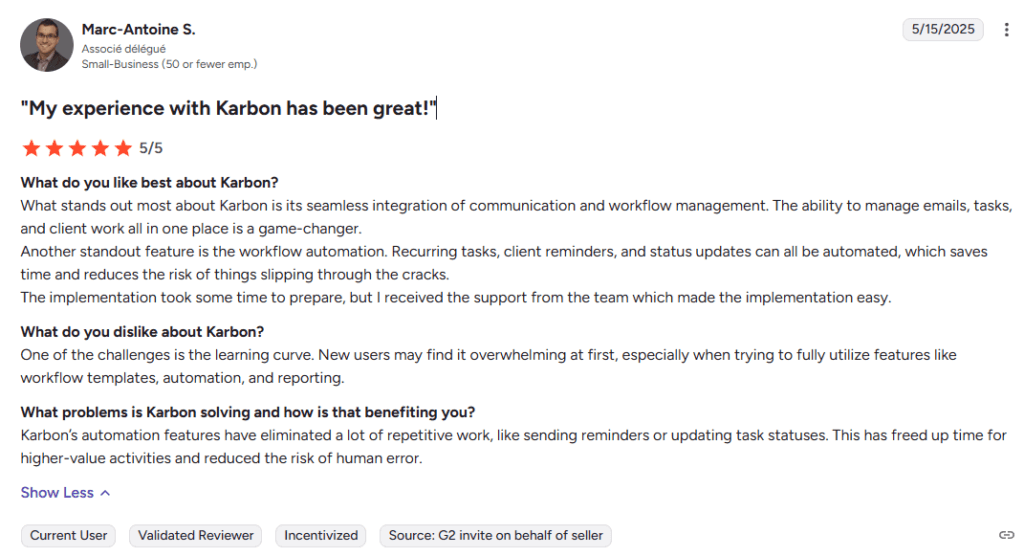
Task: Select the Validated Reviewer tag
Action: (195, 535)
